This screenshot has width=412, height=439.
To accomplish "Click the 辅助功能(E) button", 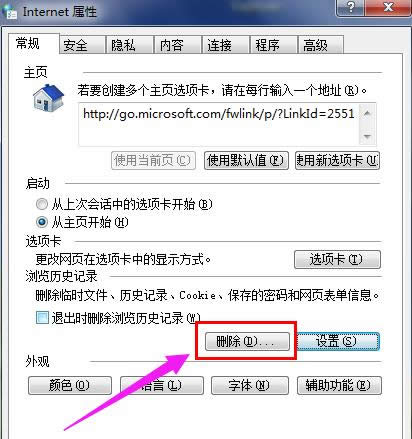I will pos(339,386).
